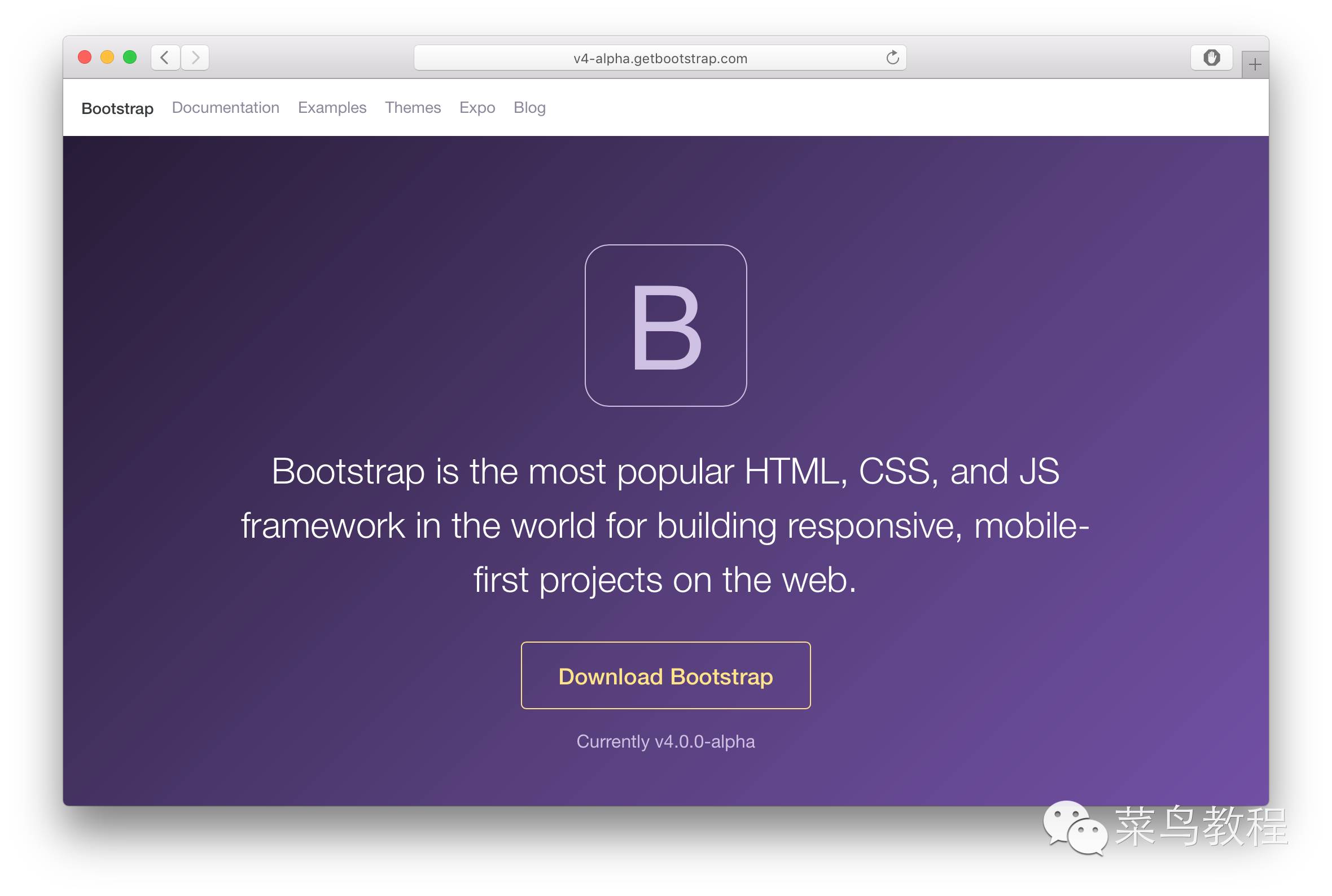Click the 菜鸟教程 watermark text
The height and width of the screenshot is (896, 1332).
1201,826
